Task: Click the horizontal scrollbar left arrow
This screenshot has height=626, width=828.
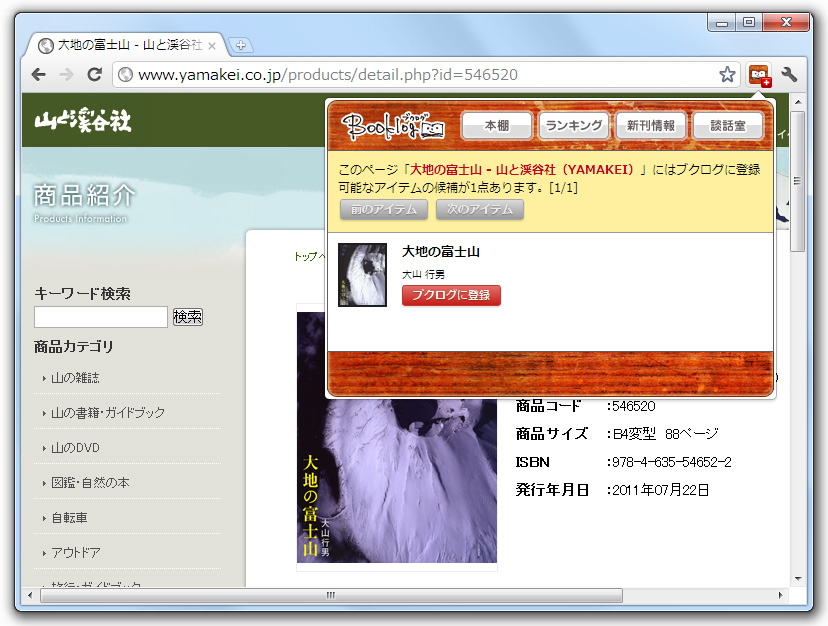Action: click(30, 595)
